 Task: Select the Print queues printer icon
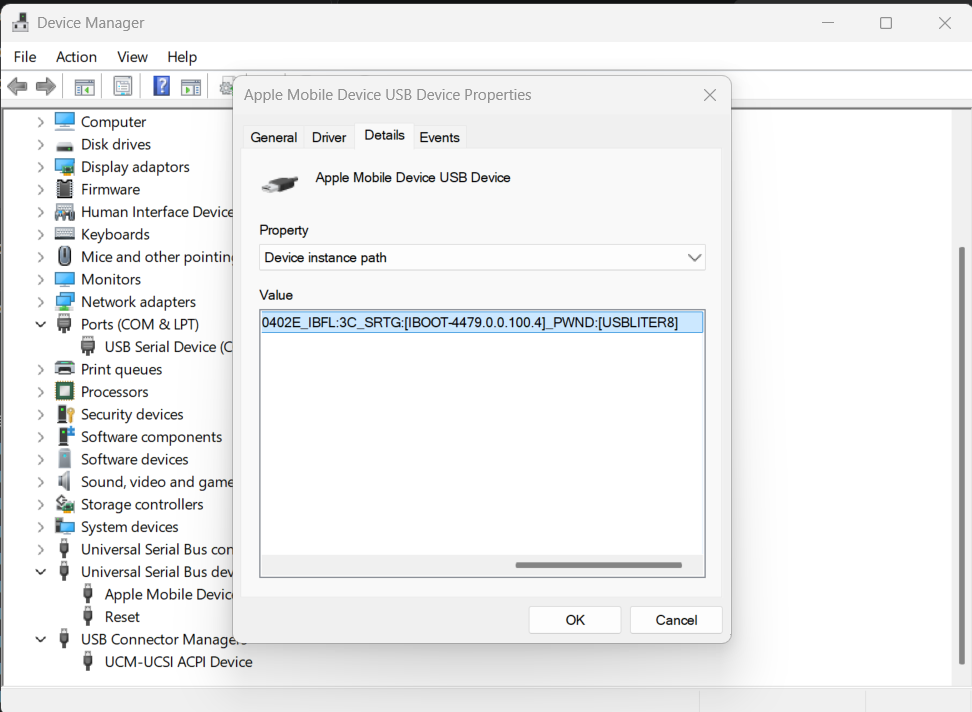[64, 368]
